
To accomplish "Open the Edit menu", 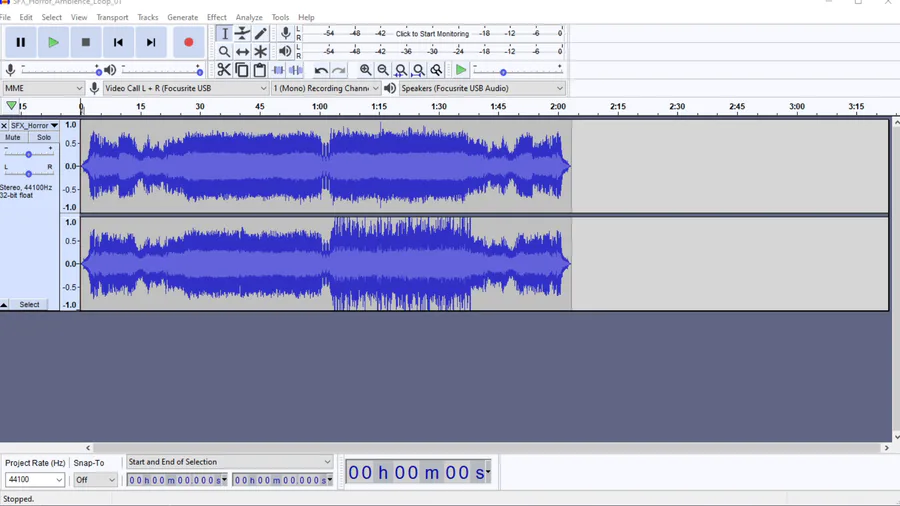I will coord(26,17).
